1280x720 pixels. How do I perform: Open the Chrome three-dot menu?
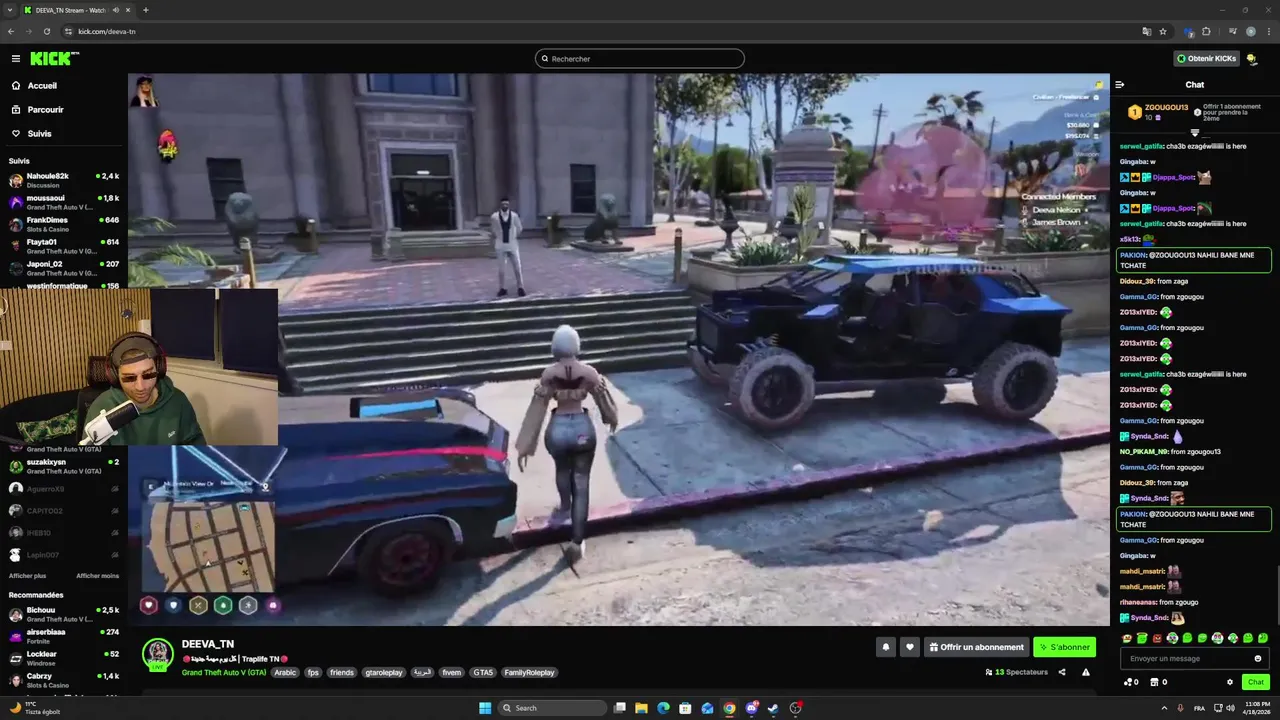pyautogui.click(x=1268, y=31)
